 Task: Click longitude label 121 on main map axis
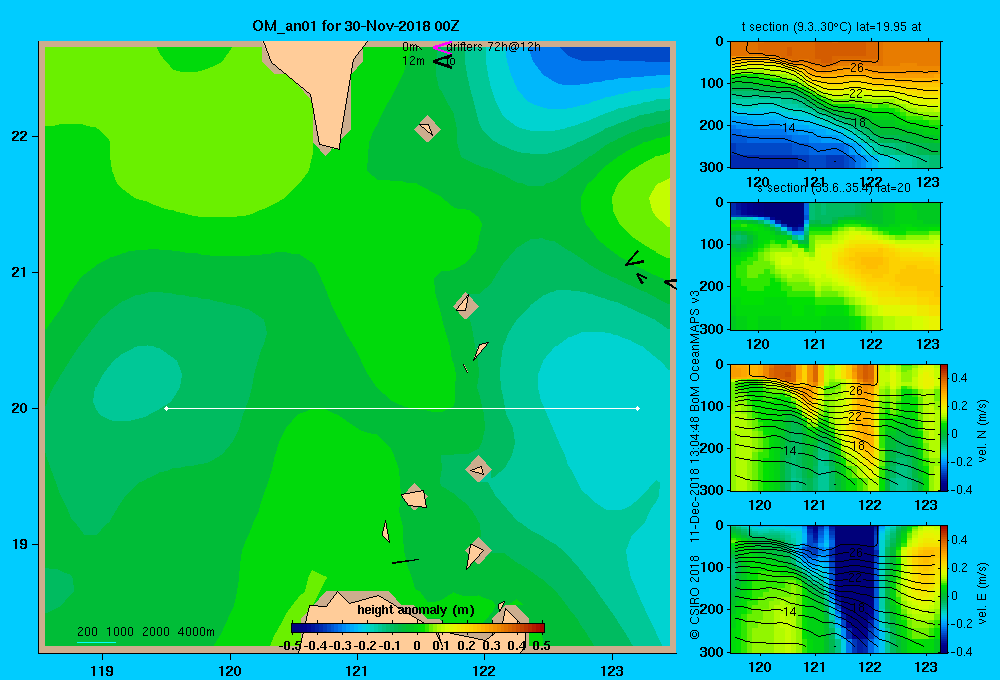[x=357, y=670]
